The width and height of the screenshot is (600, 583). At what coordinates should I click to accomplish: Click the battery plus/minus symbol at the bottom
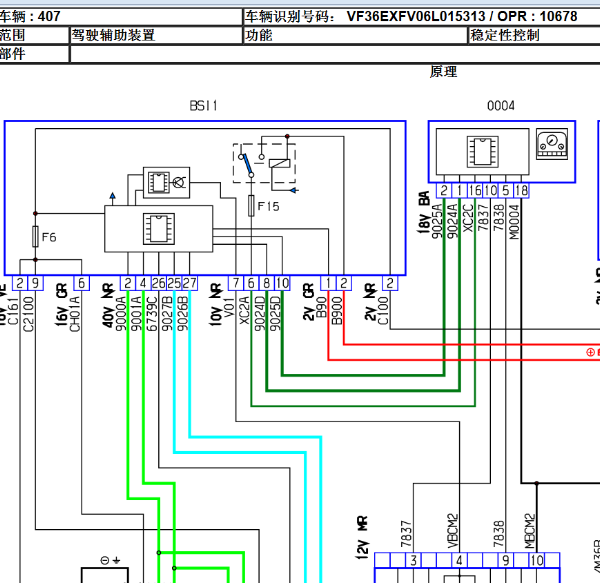[110, 560]
